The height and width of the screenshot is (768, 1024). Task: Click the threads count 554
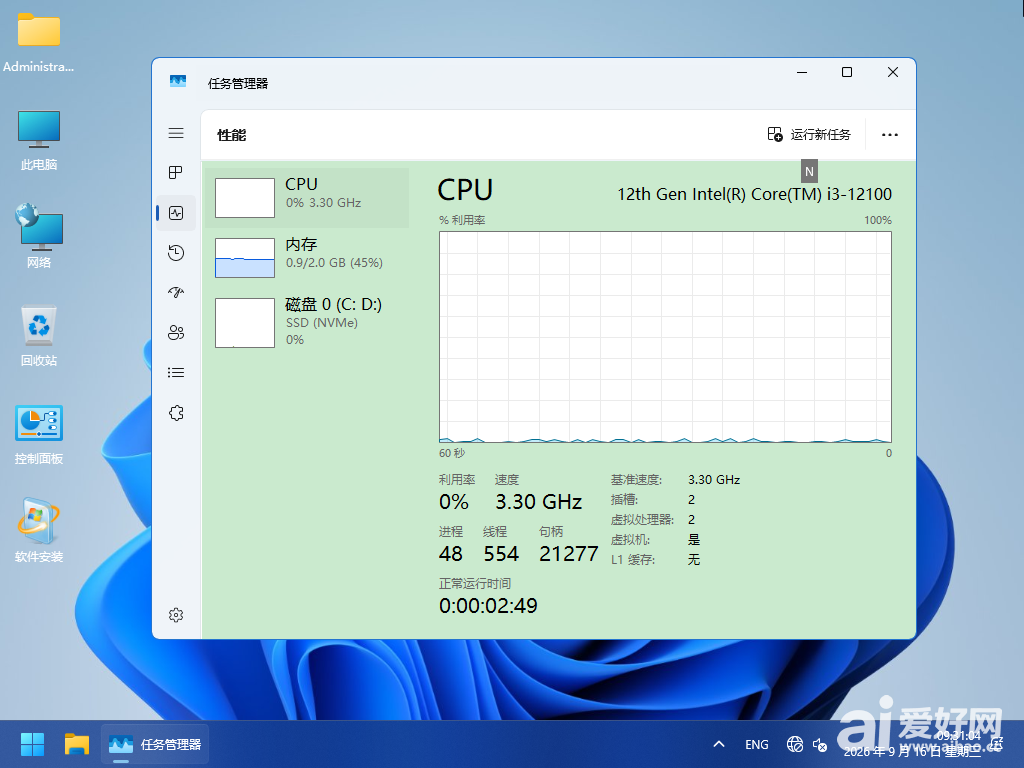501,554
